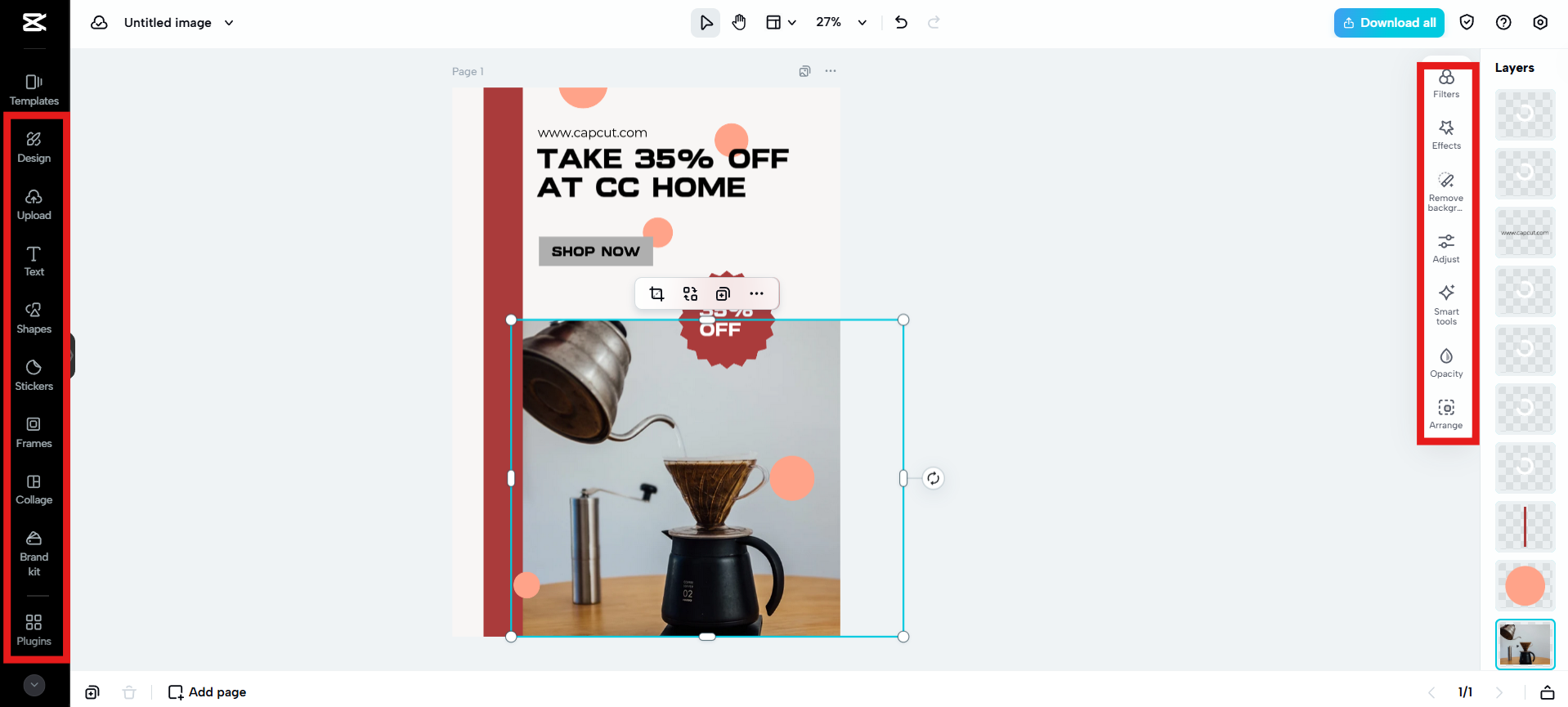Open the Adjust settings
Screen dimensions: 1568x707
pos(1446,248)
